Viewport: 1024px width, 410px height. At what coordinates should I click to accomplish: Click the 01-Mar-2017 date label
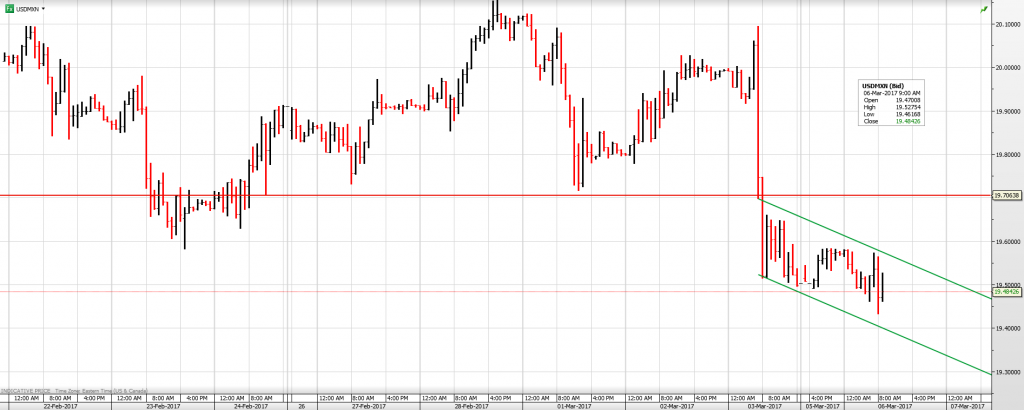click(x=574, y=405)
